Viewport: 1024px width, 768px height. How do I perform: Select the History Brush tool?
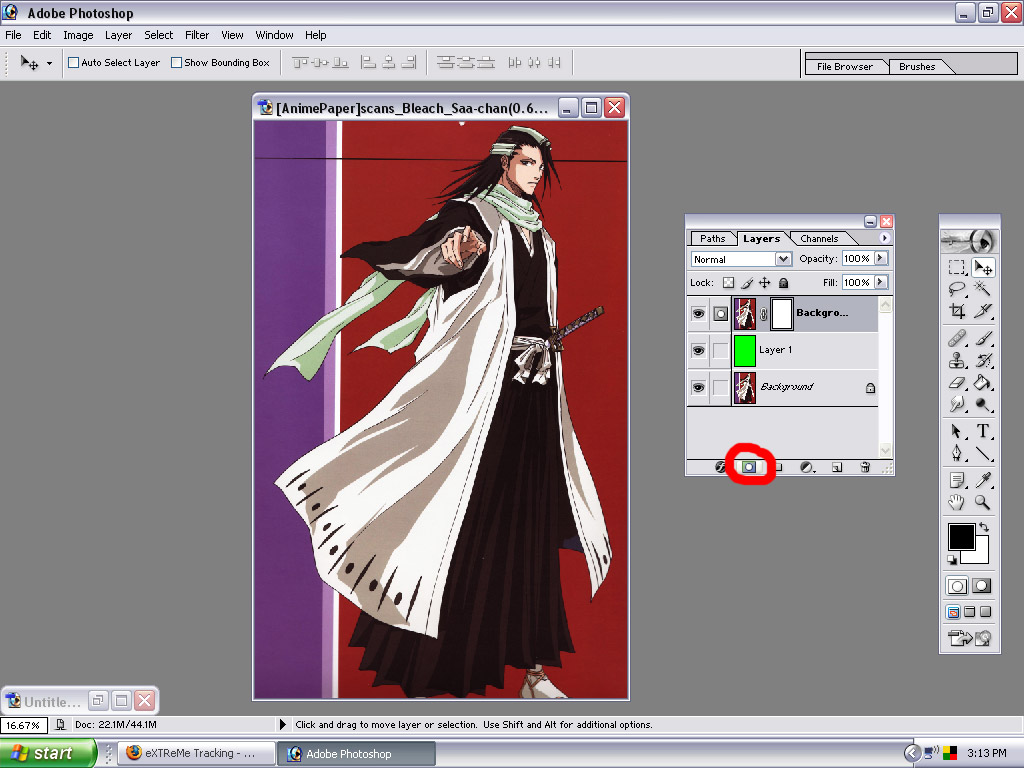click(x=982, y=360)
